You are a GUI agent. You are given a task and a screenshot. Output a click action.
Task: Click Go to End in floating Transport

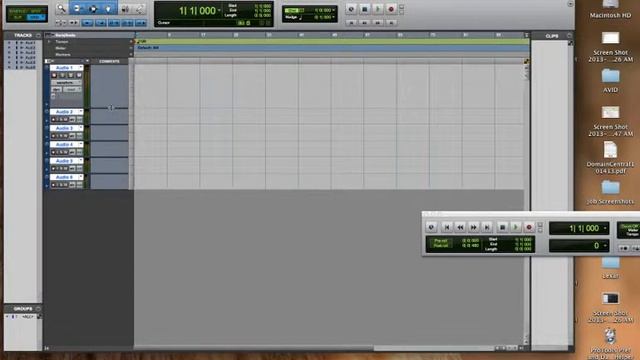click(x=487, y=227)
